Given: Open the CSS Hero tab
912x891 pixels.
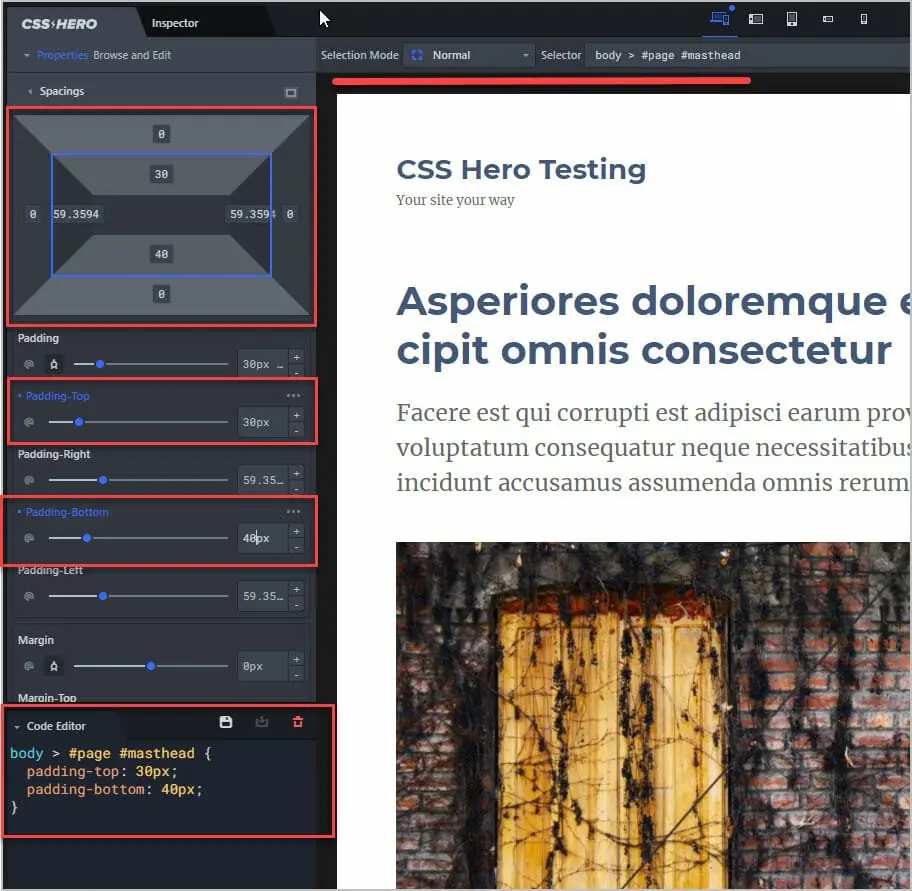Looking at the screenshot, I should coord(60,23).
